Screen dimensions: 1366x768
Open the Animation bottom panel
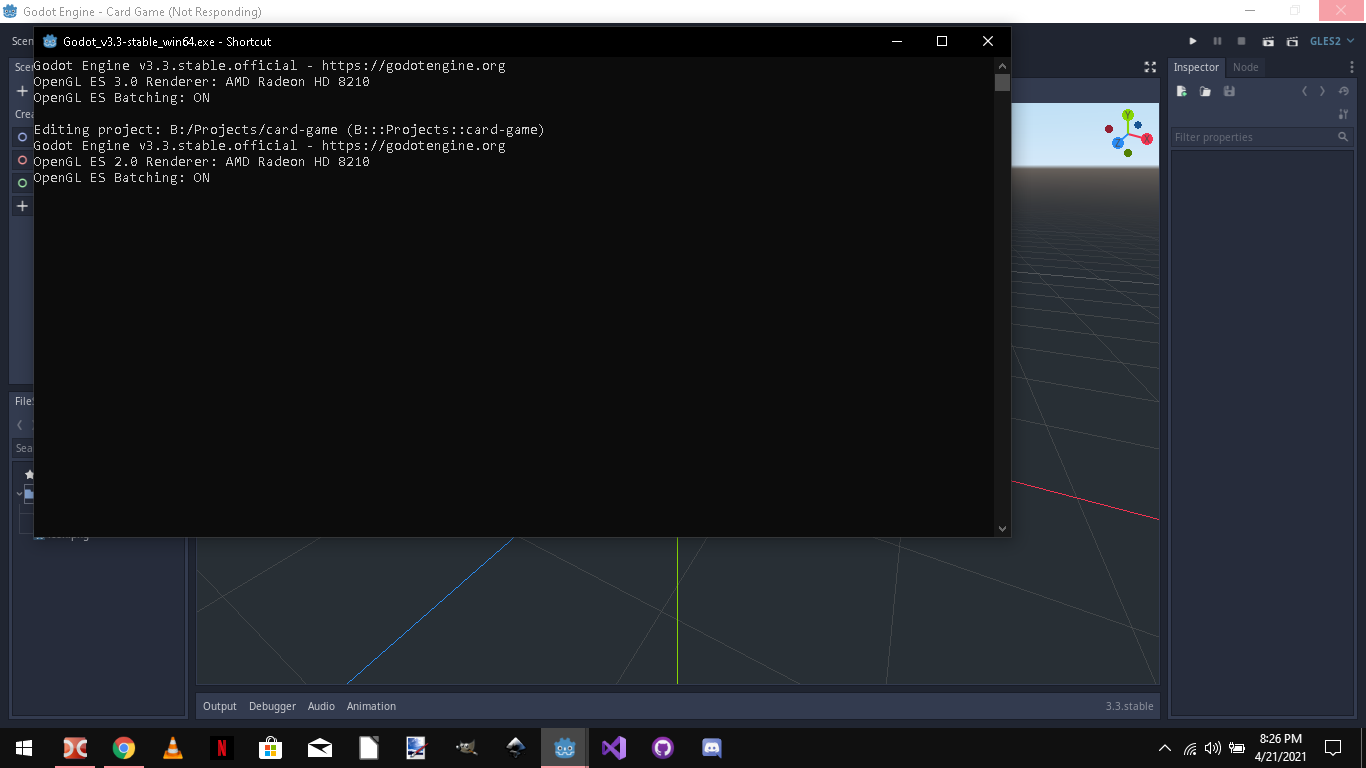point(371,706)
